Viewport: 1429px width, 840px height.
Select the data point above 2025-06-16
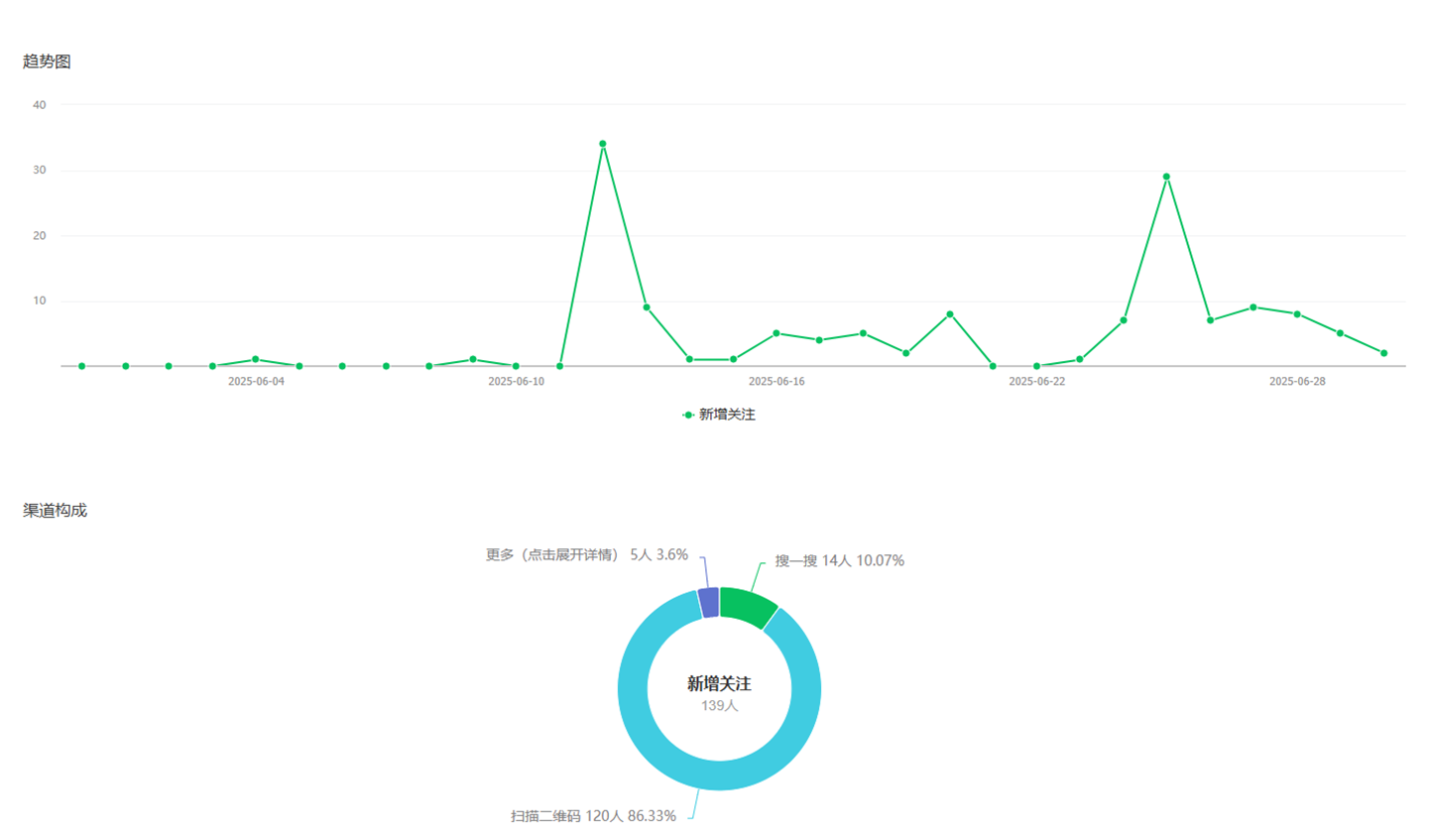[x=776, y=333]
